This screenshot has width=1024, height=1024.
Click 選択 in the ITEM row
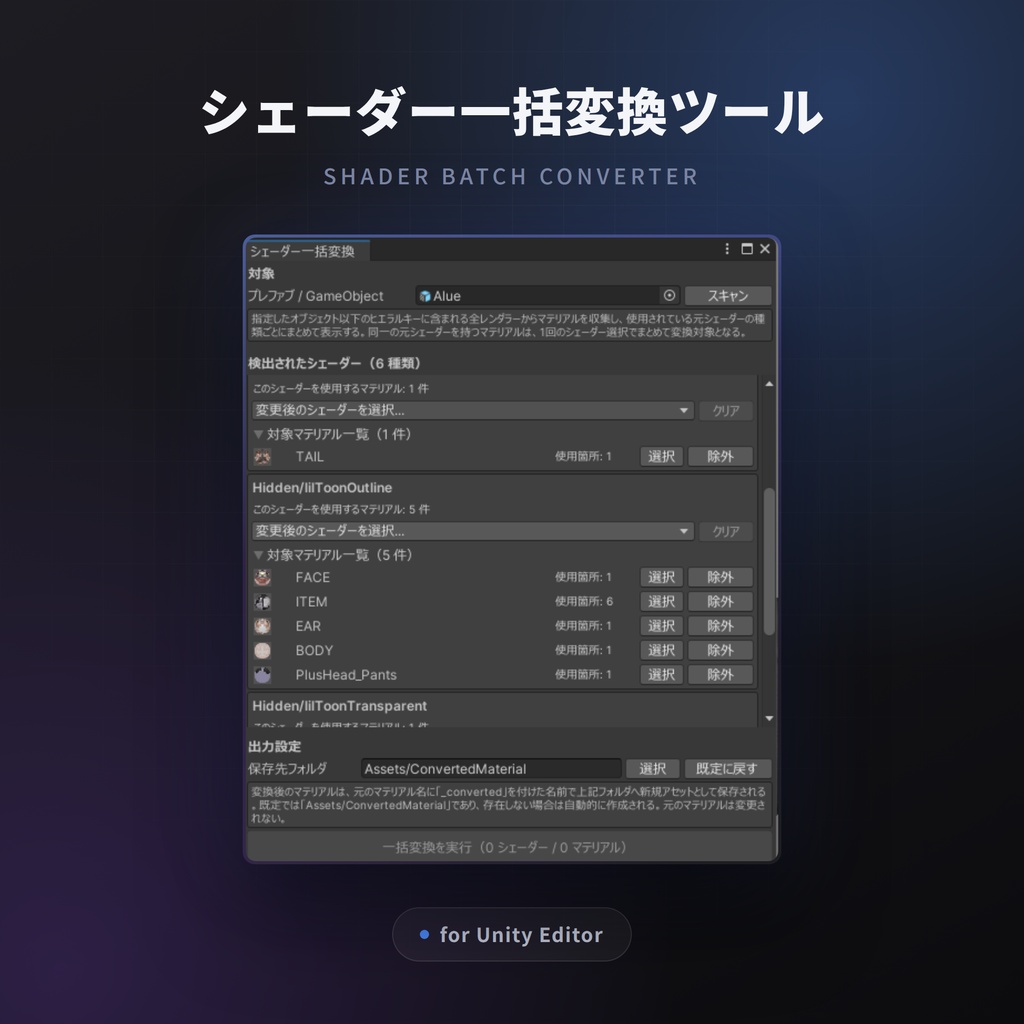pyautogui.click(x=662, y=601)
